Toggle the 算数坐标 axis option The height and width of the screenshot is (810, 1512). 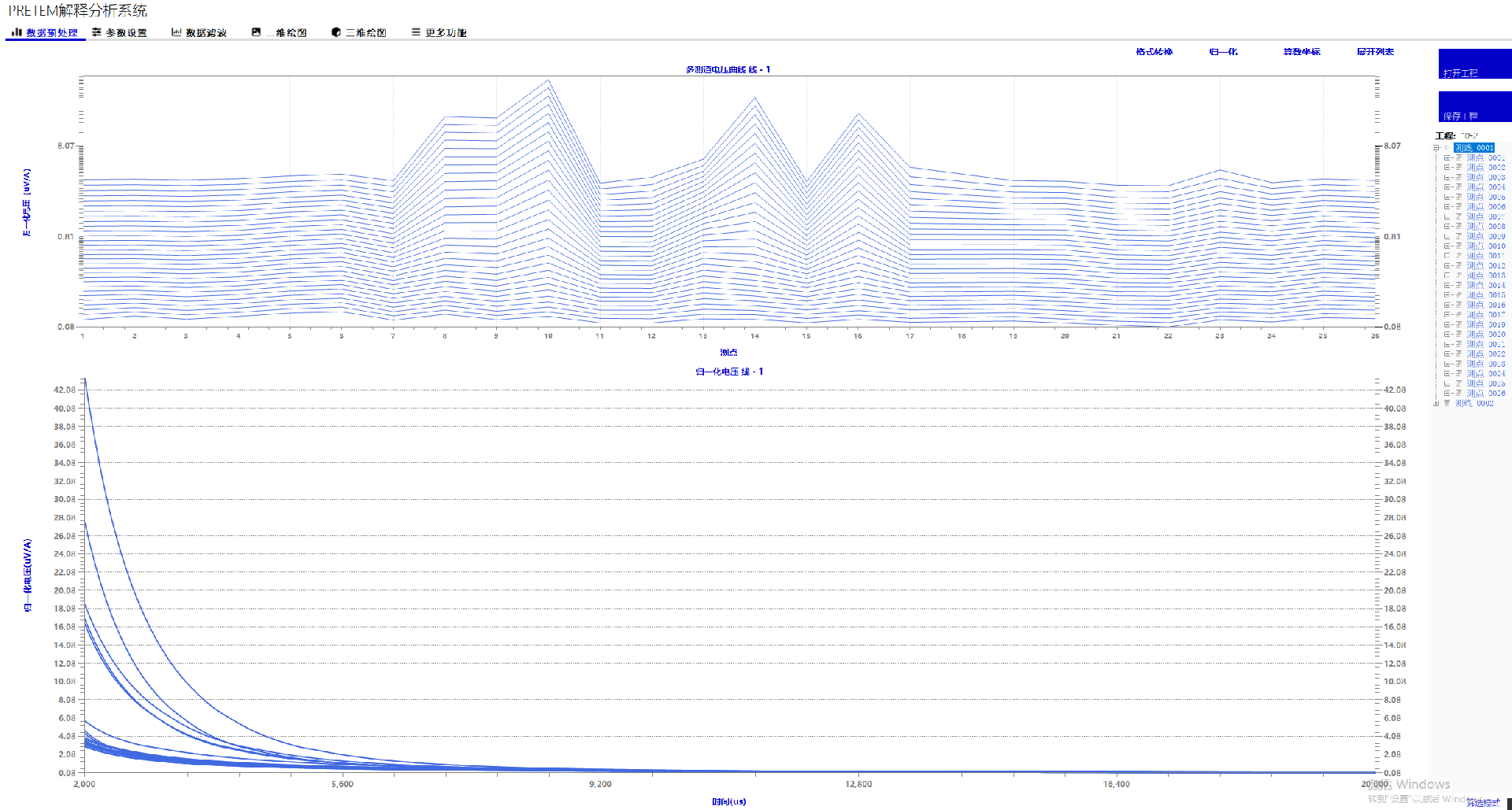pos(1301,52)
